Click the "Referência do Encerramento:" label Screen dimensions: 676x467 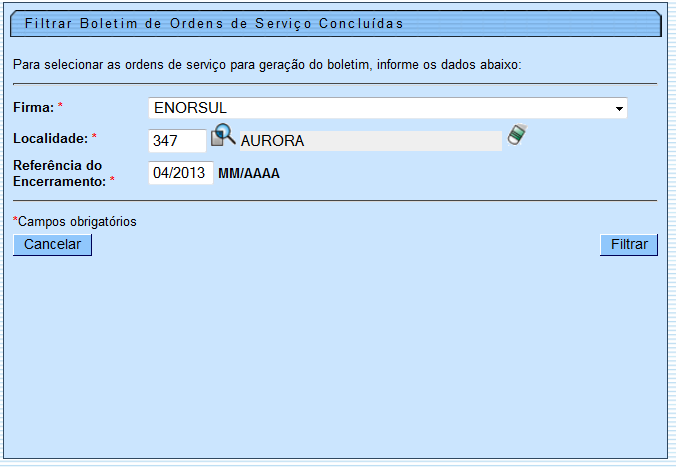[x=57, y=173]
